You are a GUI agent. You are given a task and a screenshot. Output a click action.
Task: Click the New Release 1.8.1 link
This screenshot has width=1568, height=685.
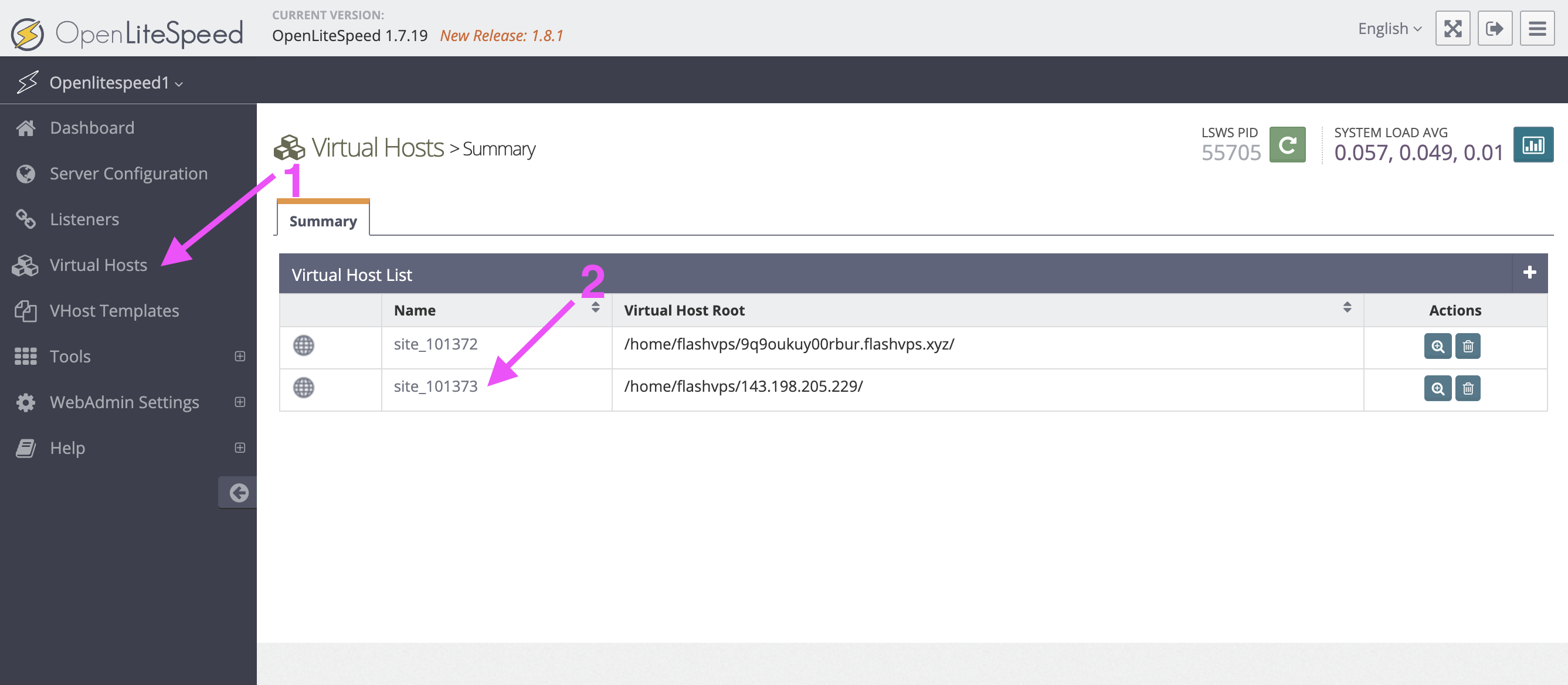501,36
